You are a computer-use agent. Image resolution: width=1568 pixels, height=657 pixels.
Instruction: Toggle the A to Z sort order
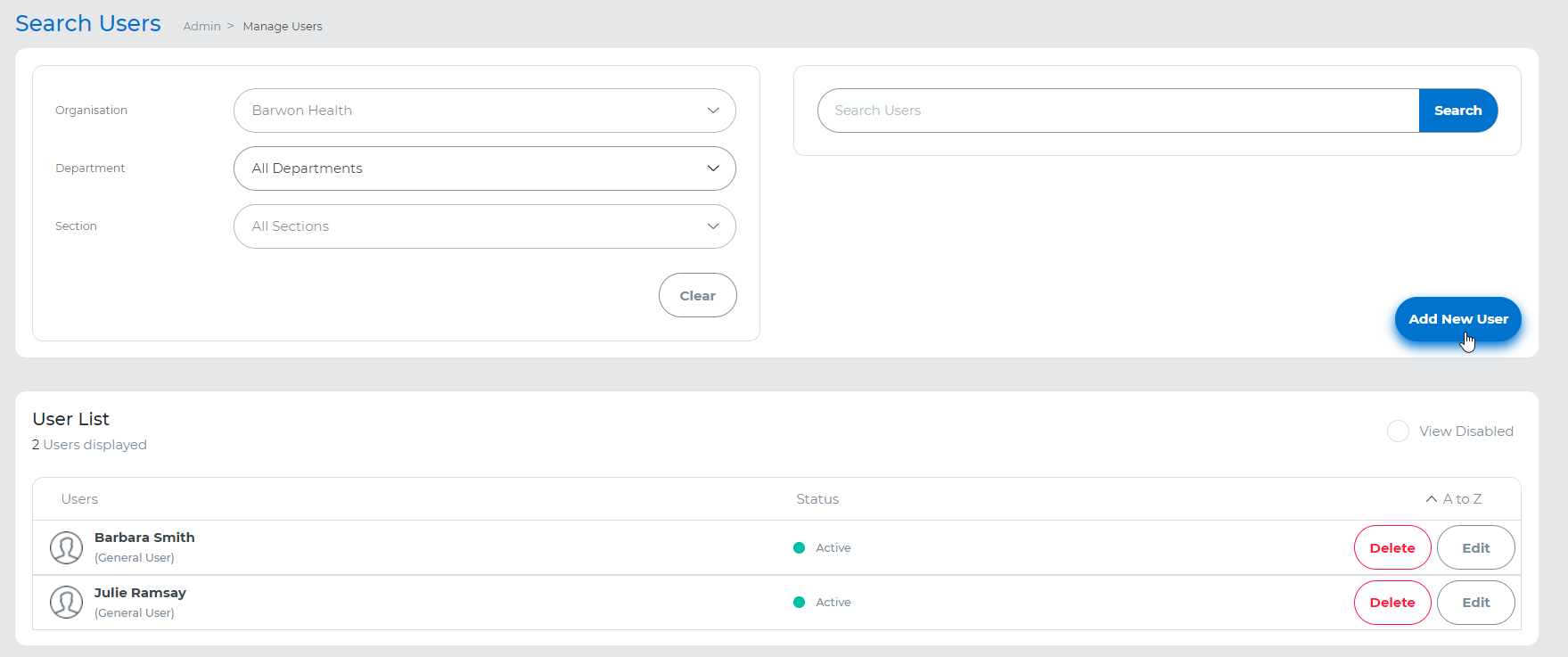[x=1454, y=499]
